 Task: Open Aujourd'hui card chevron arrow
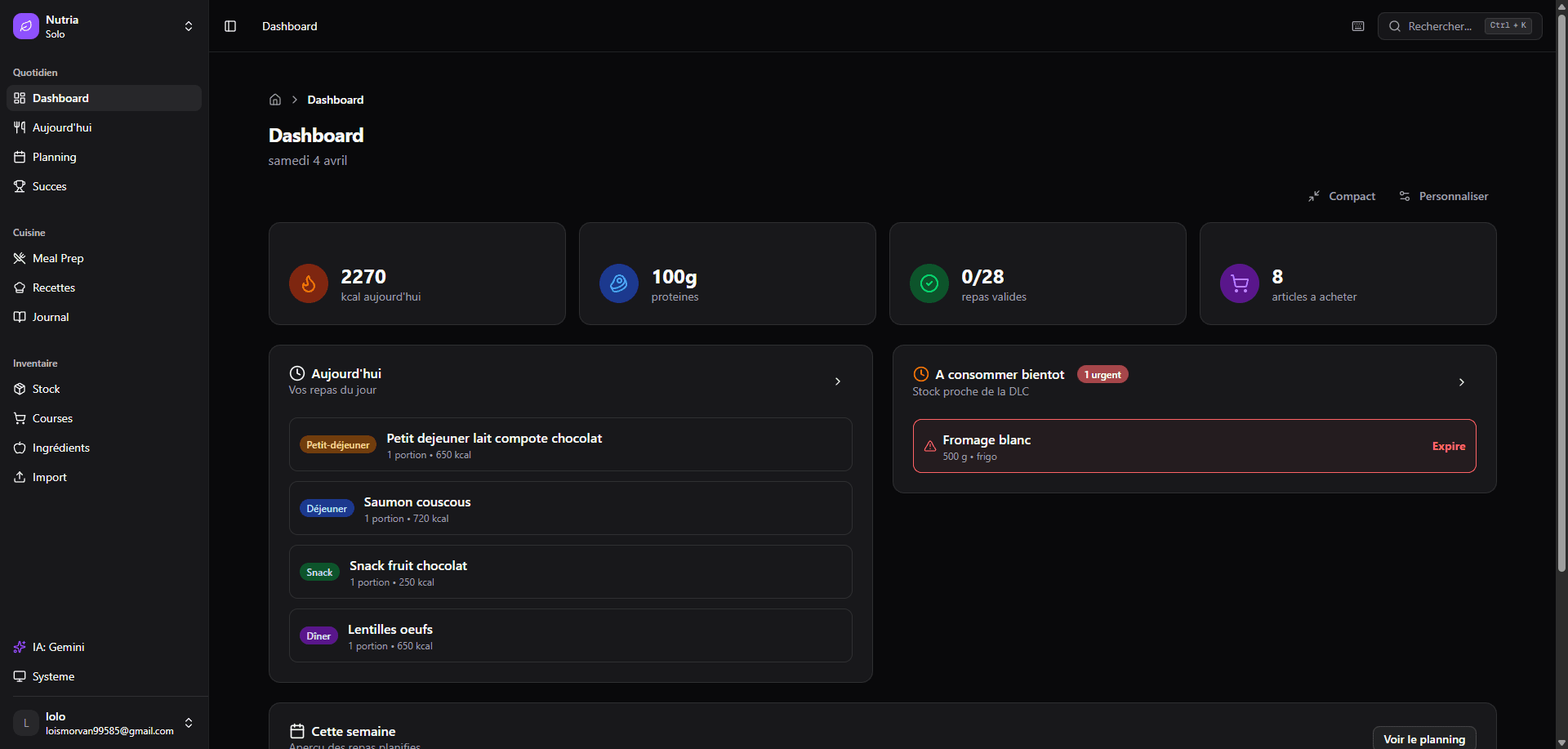click(838, 381)
